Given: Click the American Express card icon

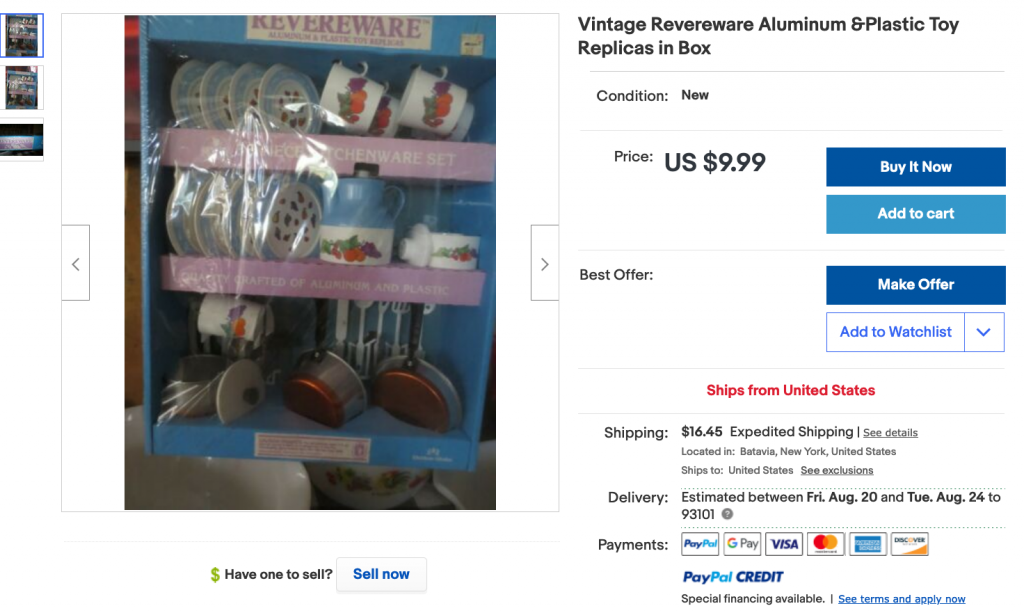Looking at the screenshot, I should click(867, 544).
